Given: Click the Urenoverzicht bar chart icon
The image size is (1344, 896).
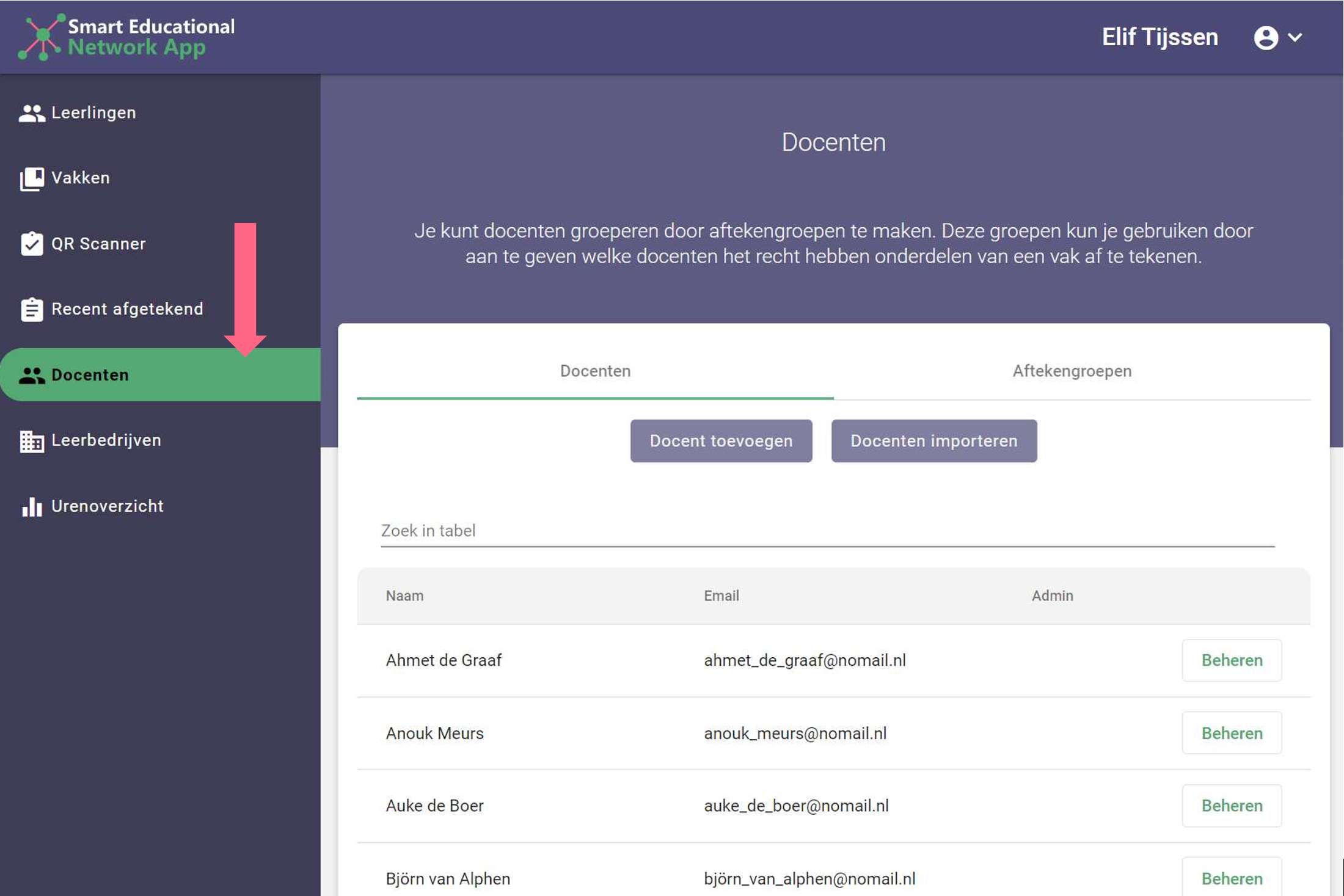Looking at the screenshot, I should pyautogui.click(x=32, y=506).
